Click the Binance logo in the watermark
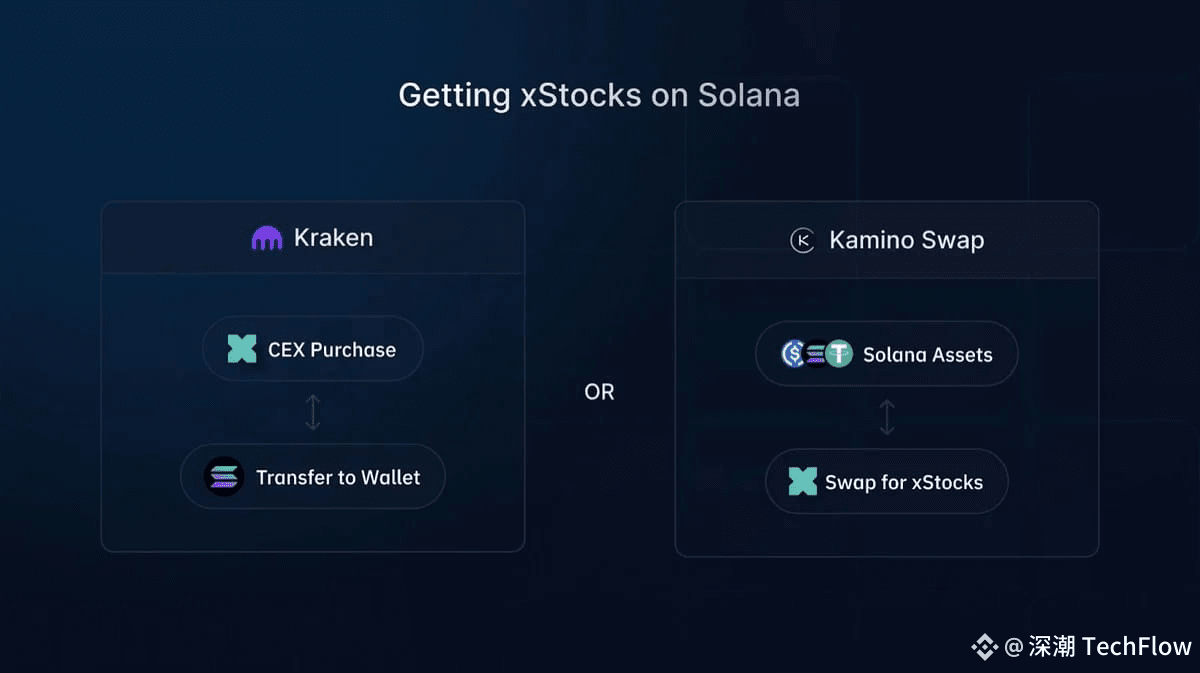The image size is (1200, 673). (985, 647)
